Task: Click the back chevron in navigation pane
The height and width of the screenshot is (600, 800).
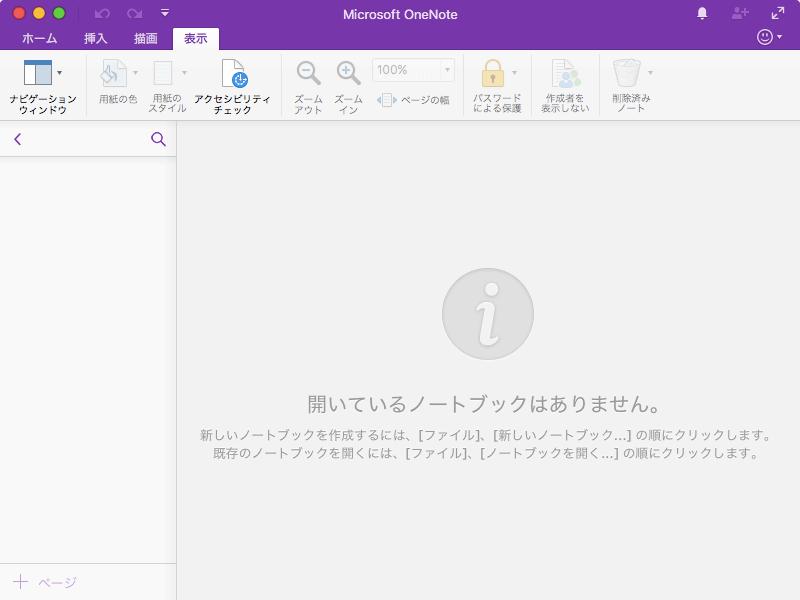Action: tap(18, 139)
